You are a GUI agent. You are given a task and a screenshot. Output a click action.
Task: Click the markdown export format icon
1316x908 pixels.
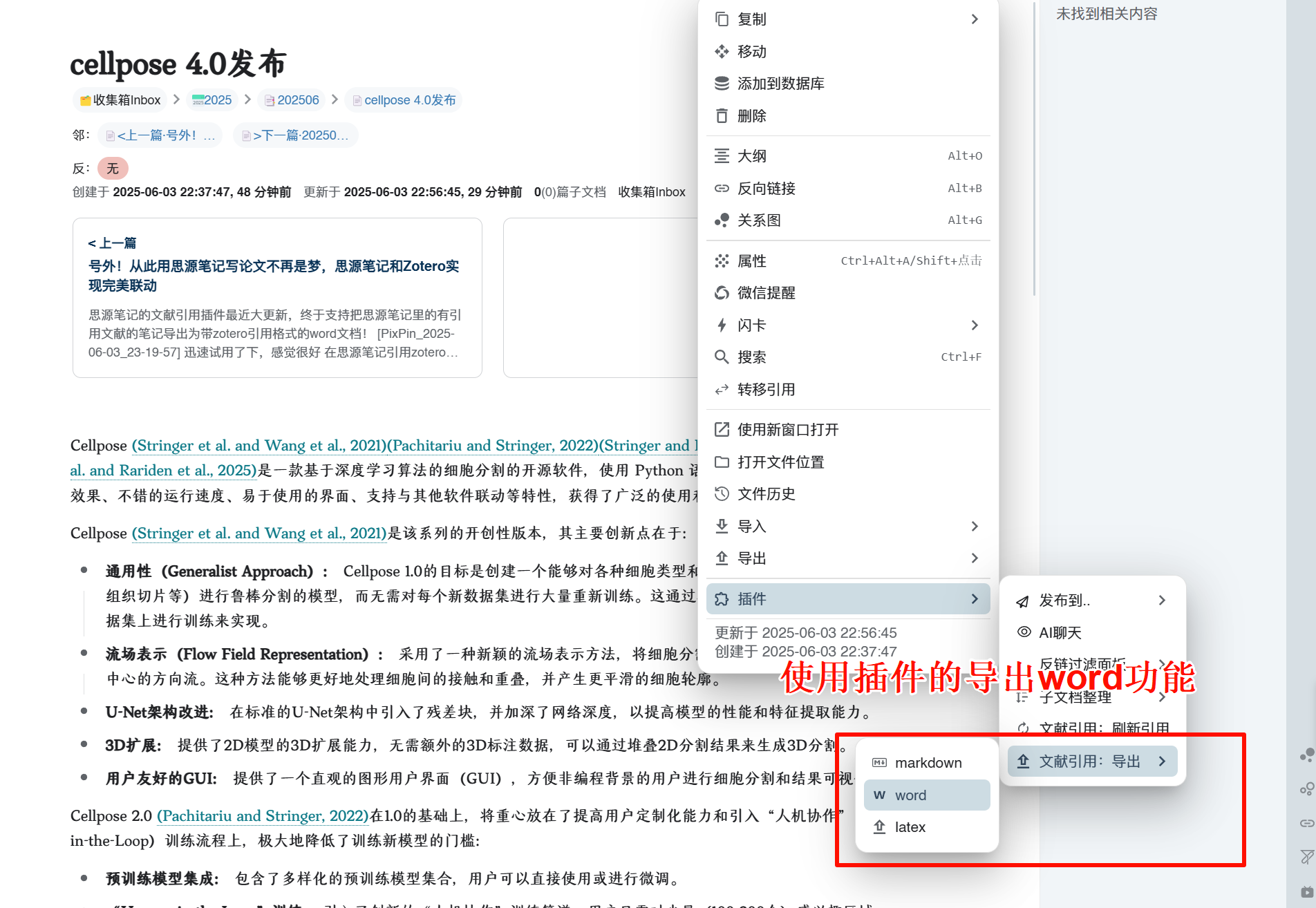(x=879, y=763)
